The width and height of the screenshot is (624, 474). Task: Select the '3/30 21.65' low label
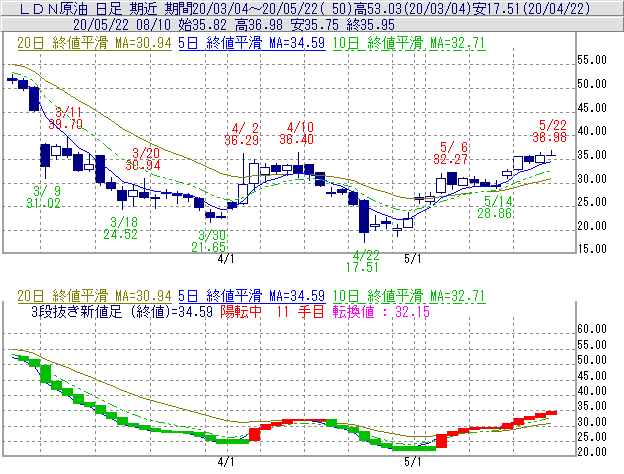(209, 241)
